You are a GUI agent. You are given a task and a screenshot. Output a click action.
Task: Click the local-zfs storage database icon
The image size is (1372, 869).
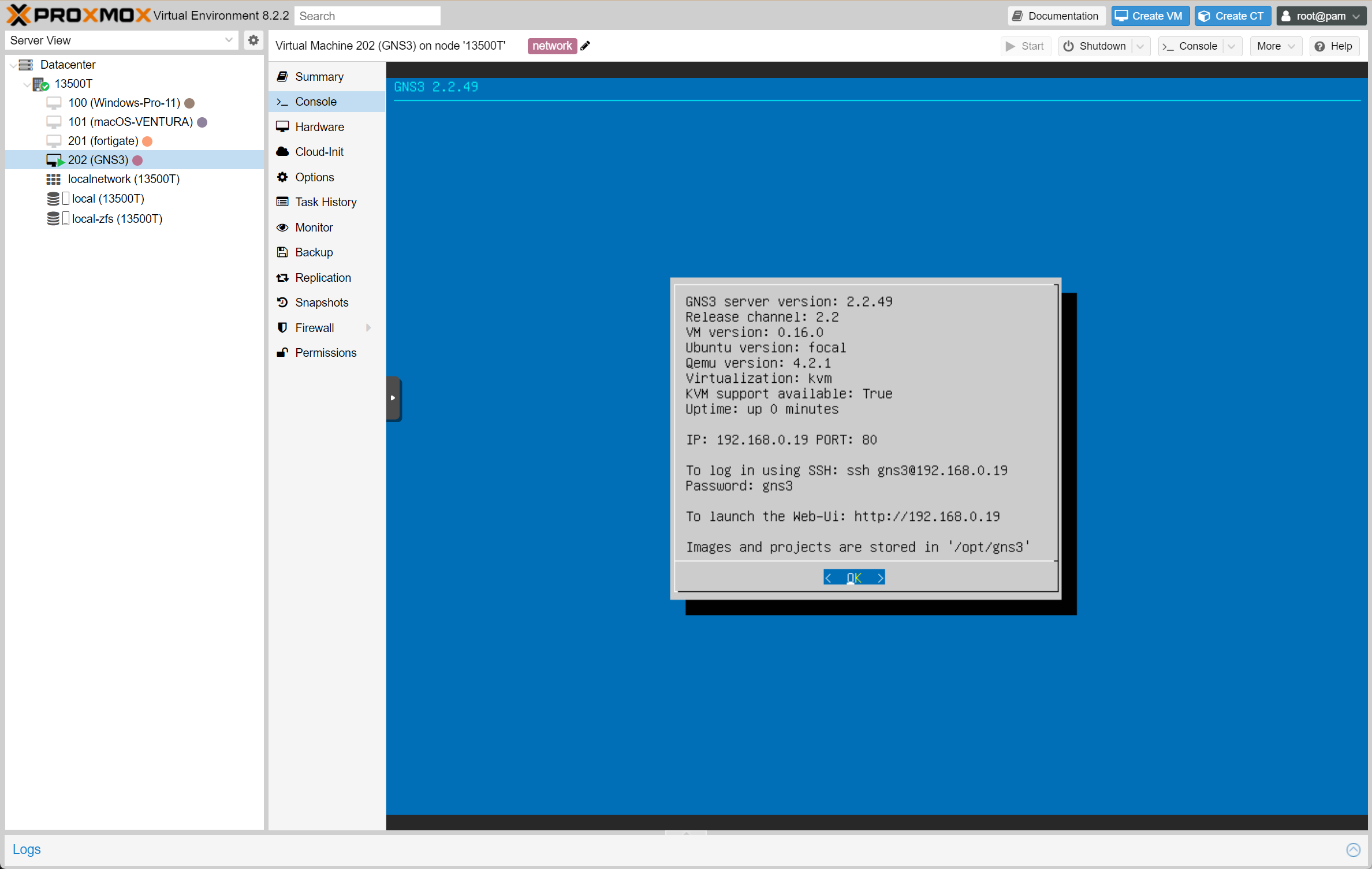click(x=53, y=219)
